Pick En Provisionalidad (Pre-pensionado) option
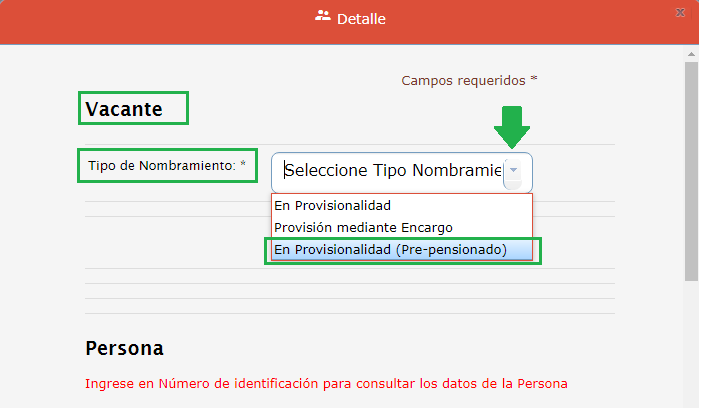Image resolution: width=702 pixels, height=408 pixels. (x=390, y=249)
